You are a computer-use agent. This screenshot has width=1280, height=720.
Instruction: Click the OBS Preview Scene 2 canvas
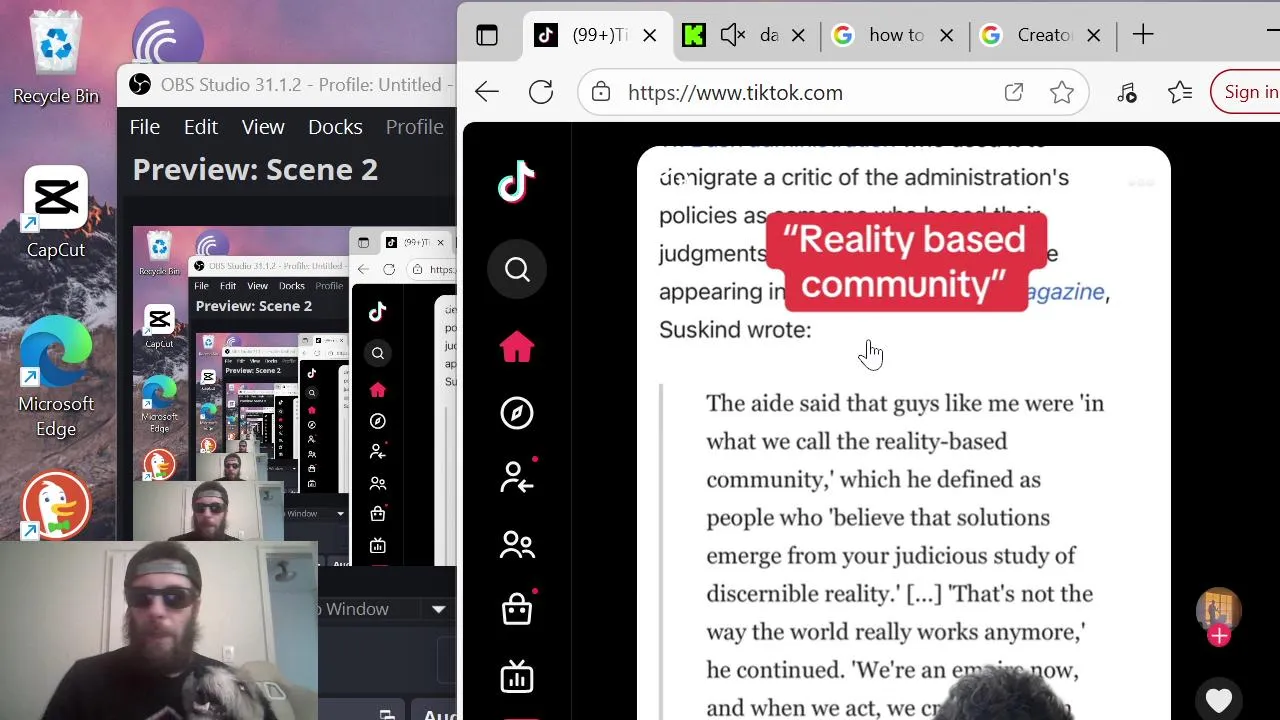coord(294,395)
